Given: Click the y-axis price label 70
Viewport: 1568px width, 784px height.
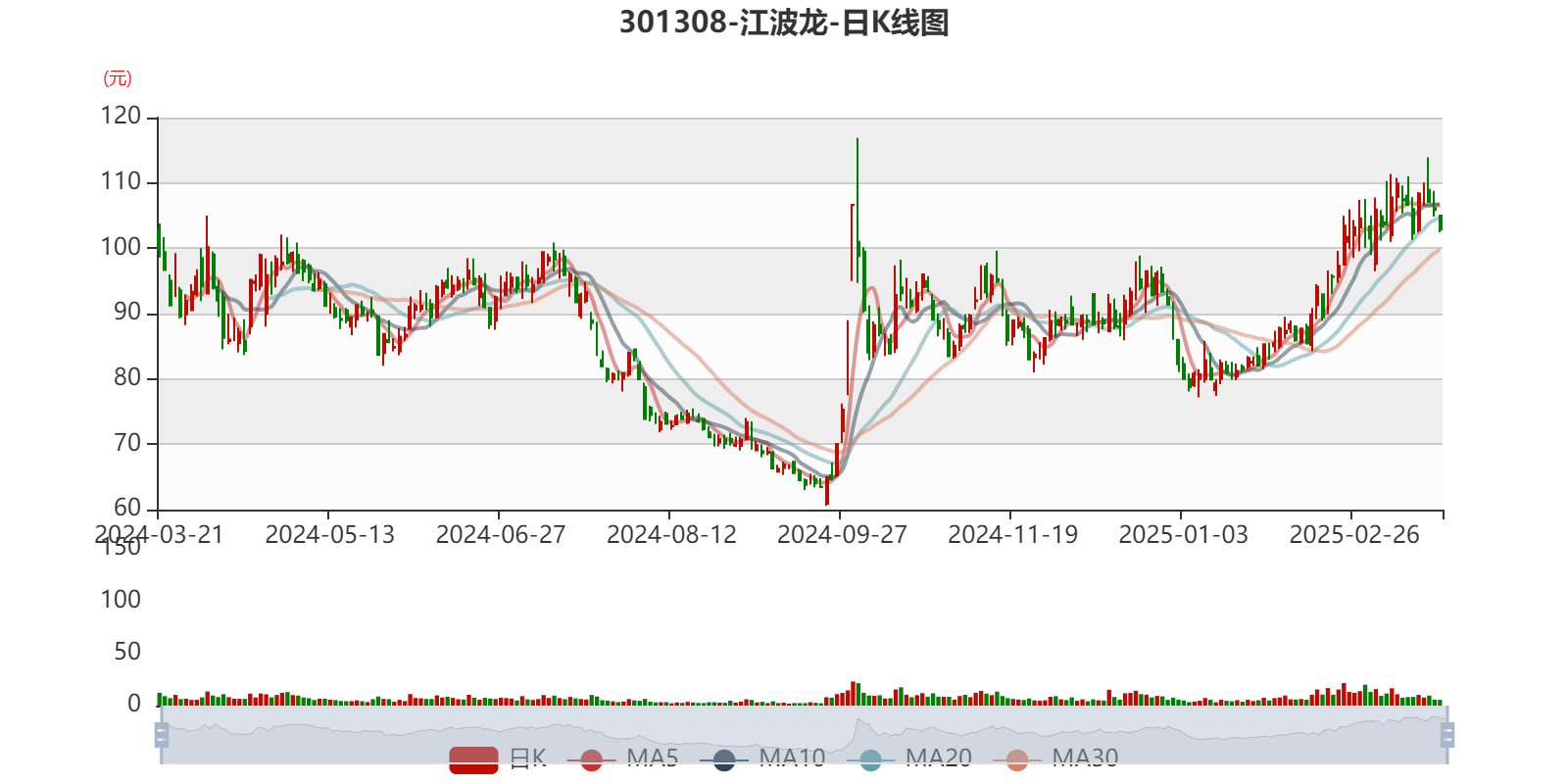Looking at the screenshot, I should [x=127, y=443].
